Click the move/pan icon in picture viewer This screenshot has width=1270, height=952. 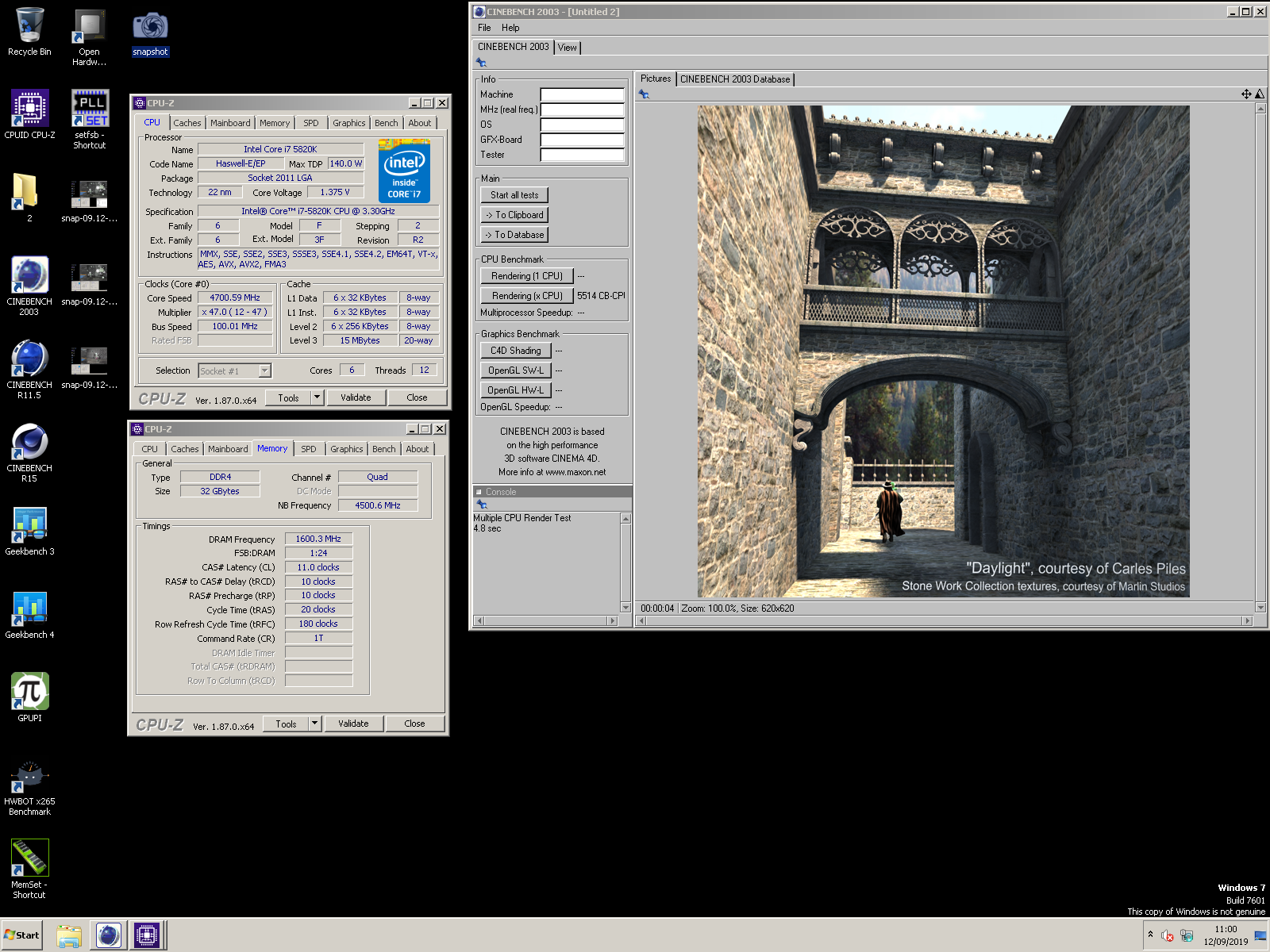click(1246, 94)
